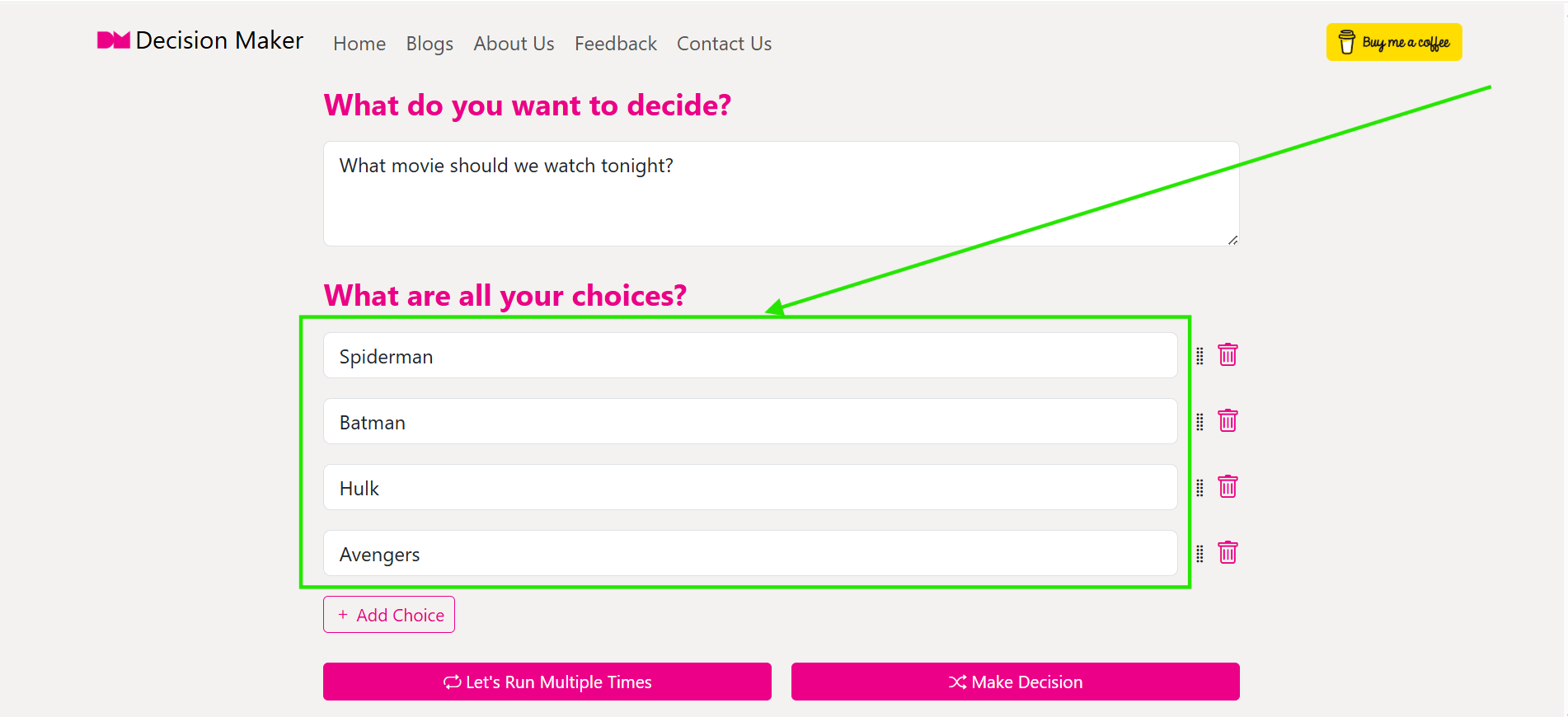The image size is (1568, 717).
Task: Open the Home navigation link
Action: 359,44
